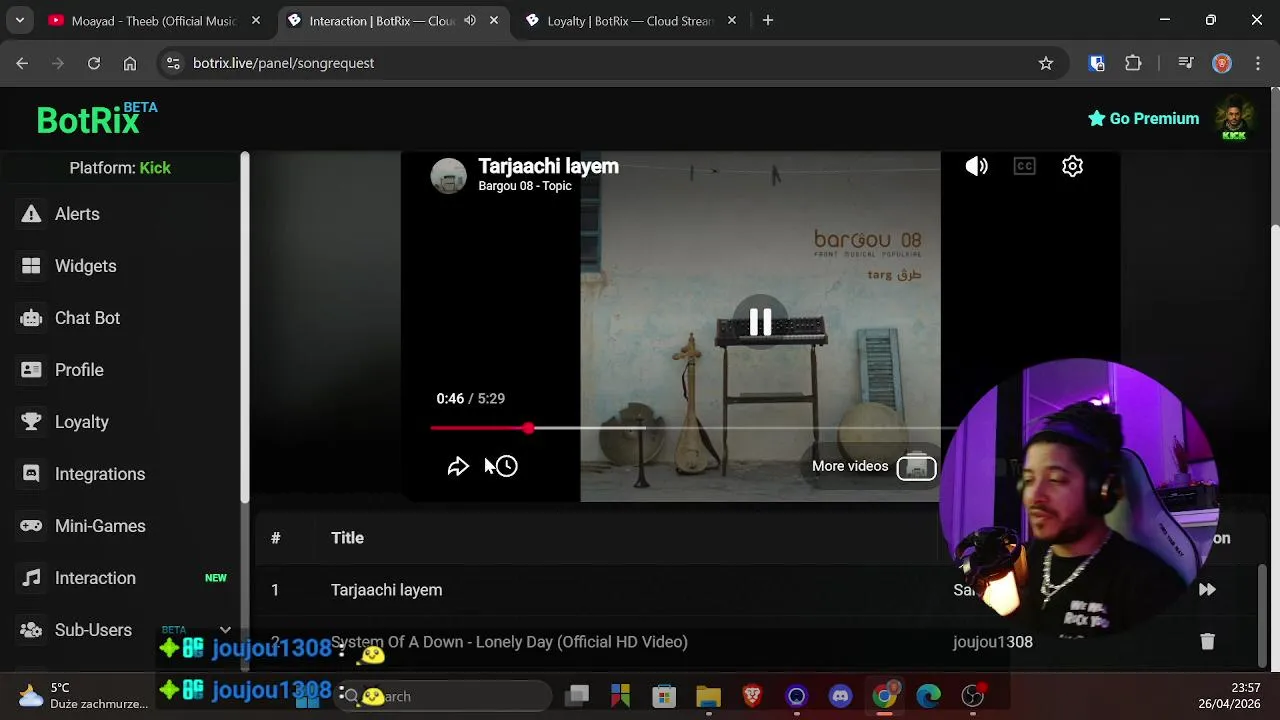Click the browser home button
Viewport: 1280px width, 720px height.
130,63
